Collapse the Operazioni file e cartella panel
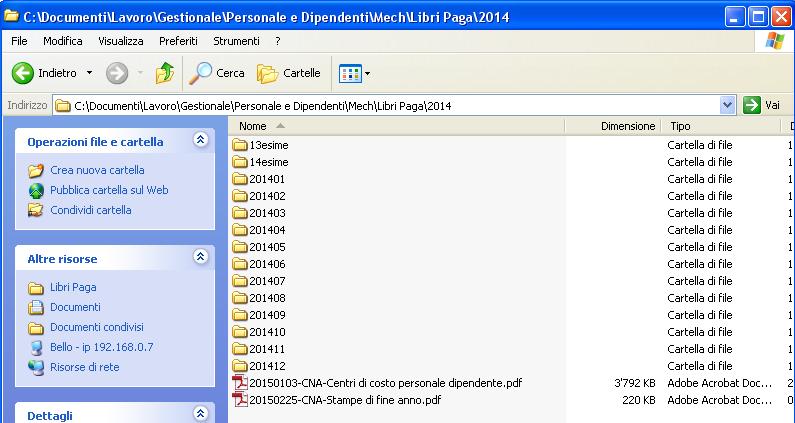795x423 pixels. [200, 141]
